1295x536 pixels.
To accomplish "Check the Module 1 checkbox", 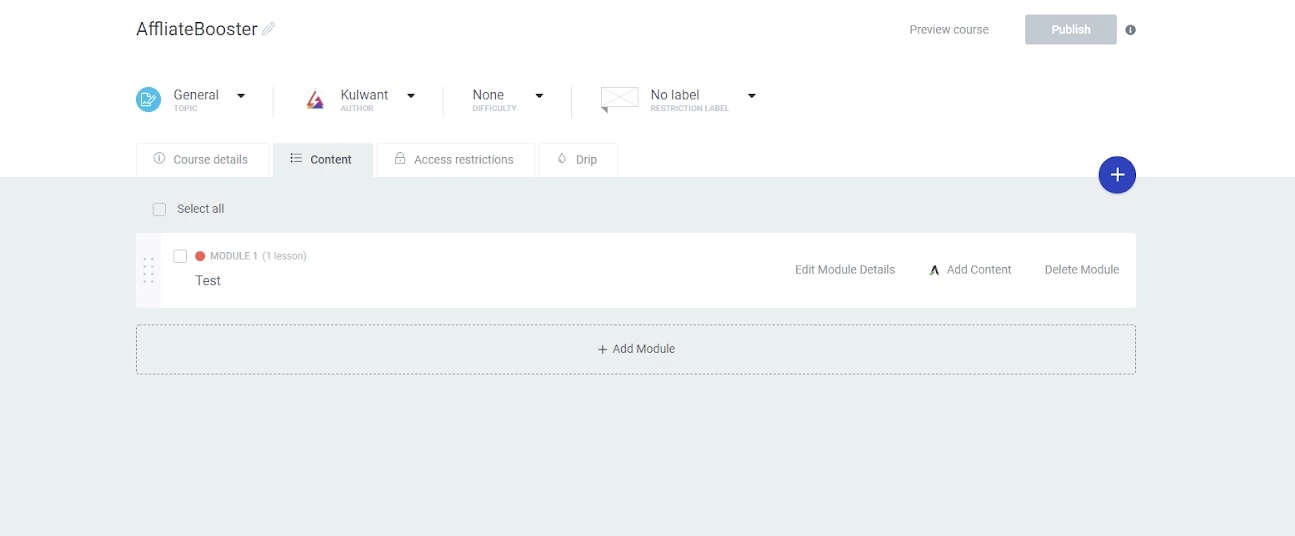I will click(x=180, y=256).
